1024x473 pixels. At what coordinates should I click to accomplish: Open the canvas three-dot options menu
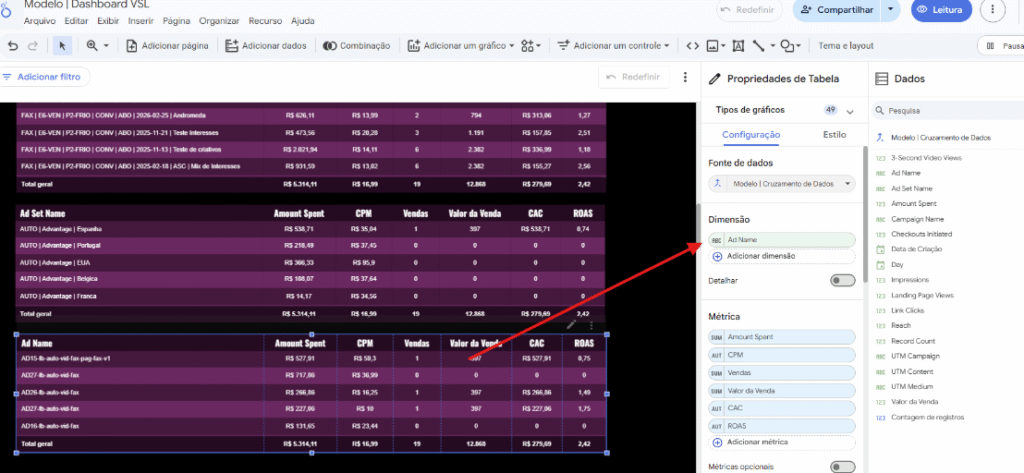pos(685,77)
